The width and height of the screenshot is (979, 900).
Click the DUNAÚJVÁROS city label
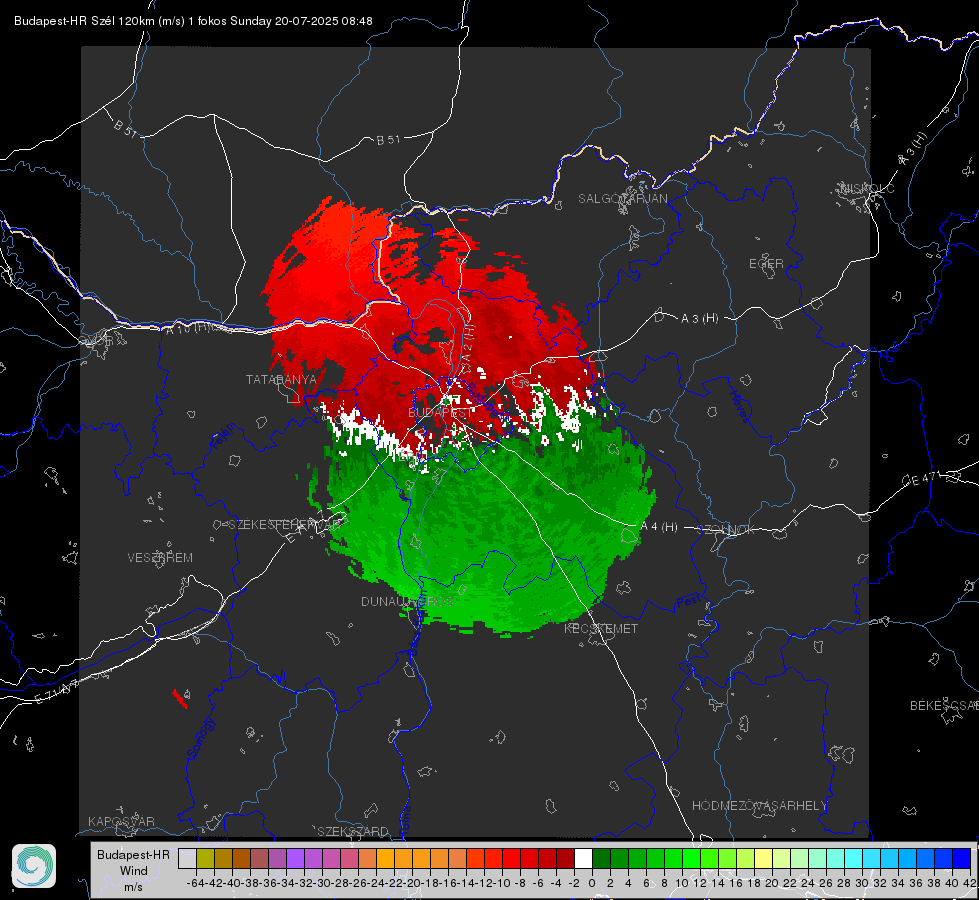click(408, 601)
